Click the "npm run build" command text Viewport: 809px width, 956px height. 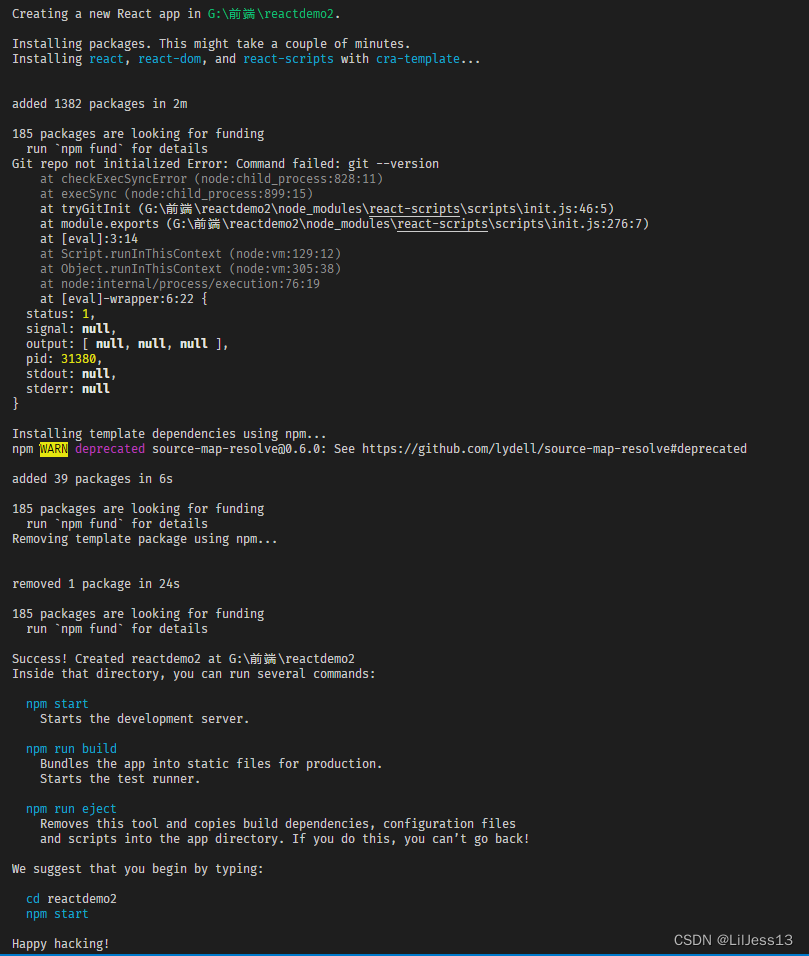tap(71, 749)
